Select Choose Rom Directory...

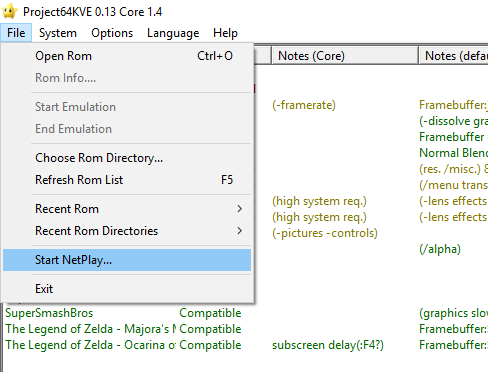coord(127,158)
